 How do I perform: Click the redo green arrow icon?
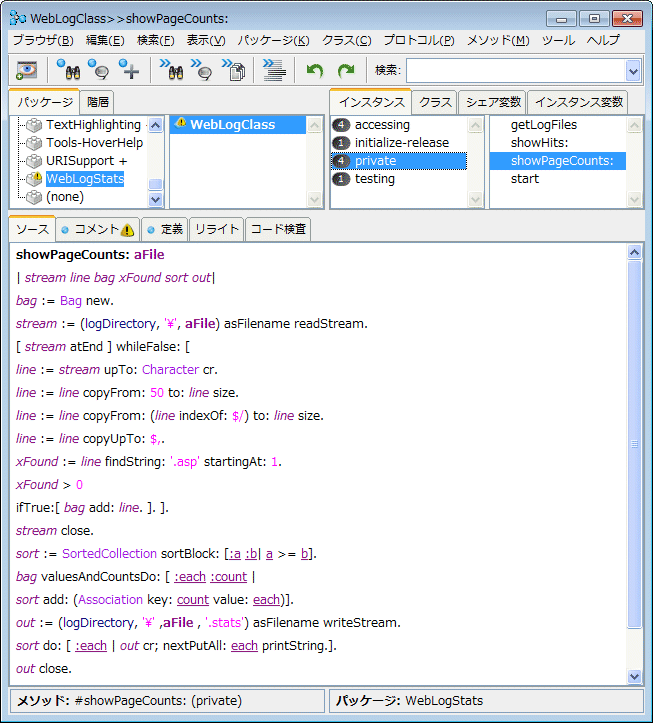tap(346, 70)
